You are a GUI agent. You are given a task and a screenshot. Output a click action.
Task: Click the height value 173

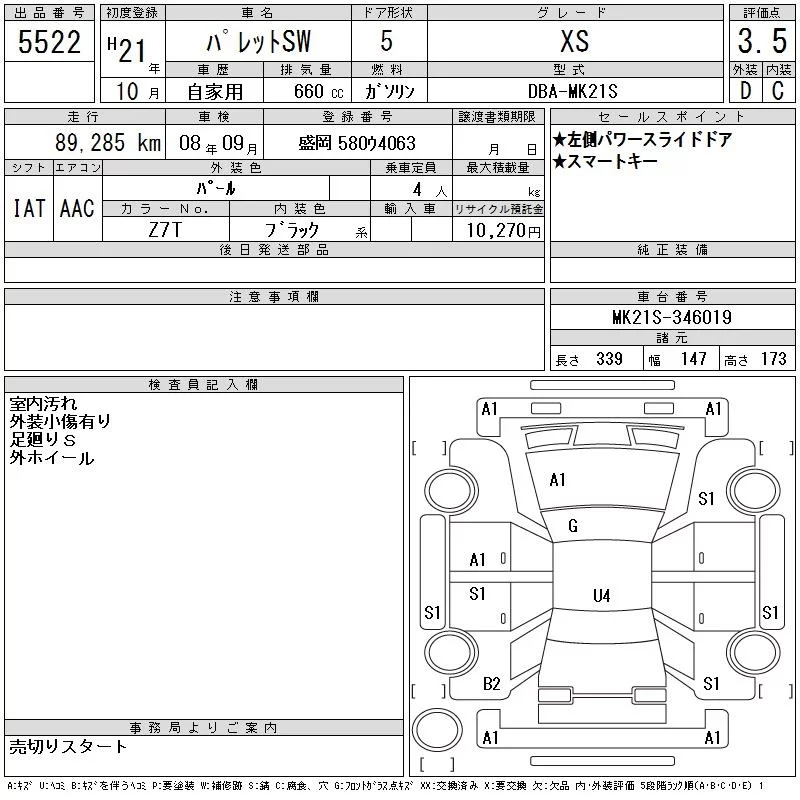(773, 359)
